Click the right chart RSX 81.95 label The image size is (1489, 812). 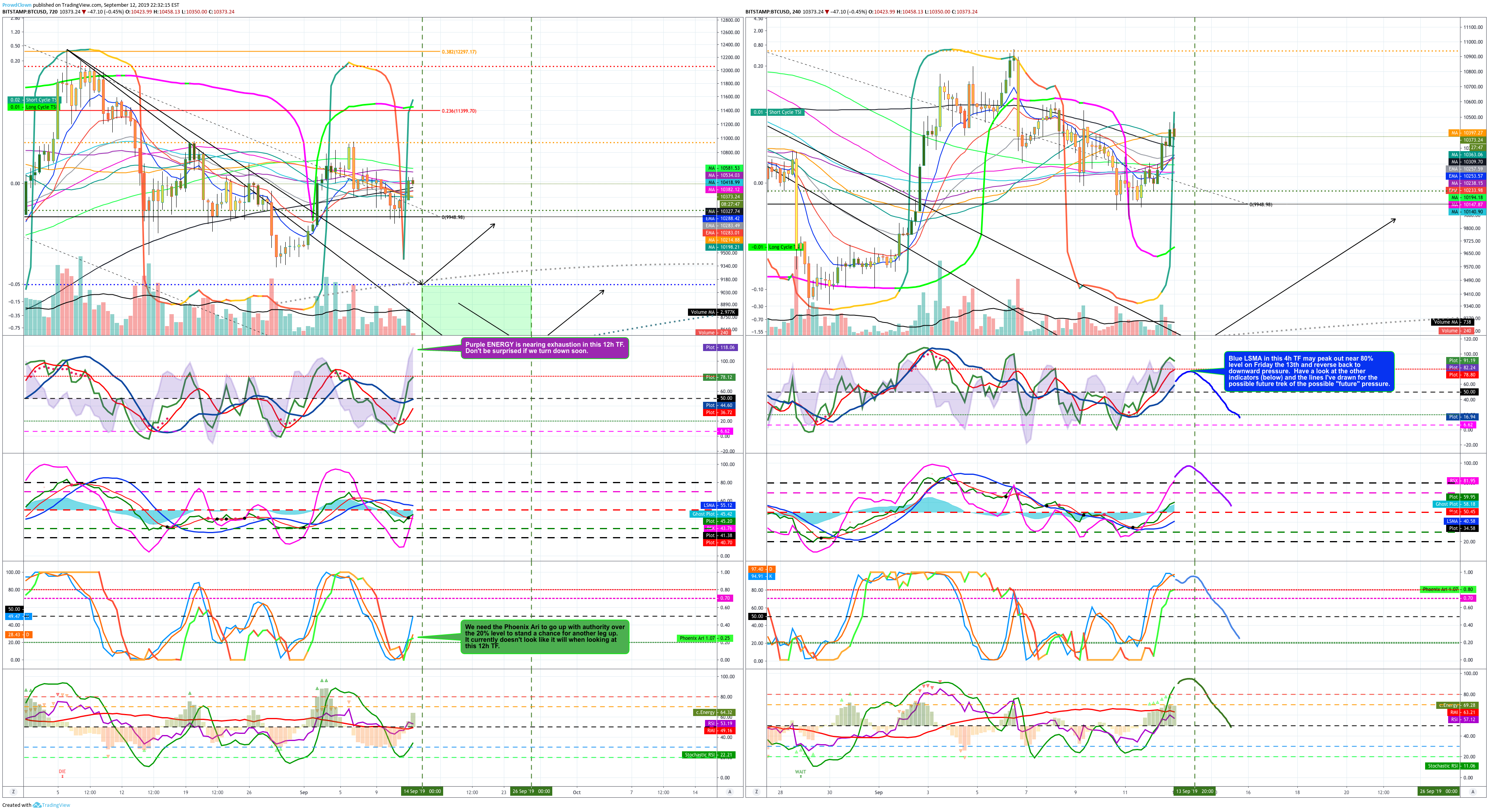coord(1462,481)
